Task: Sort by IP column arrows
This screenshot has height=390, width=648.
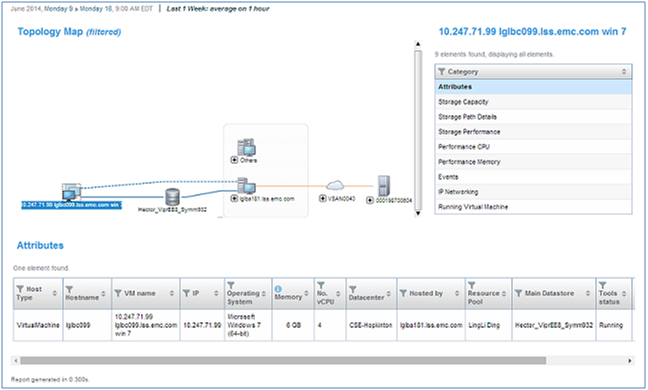Action: click(216, 293)
